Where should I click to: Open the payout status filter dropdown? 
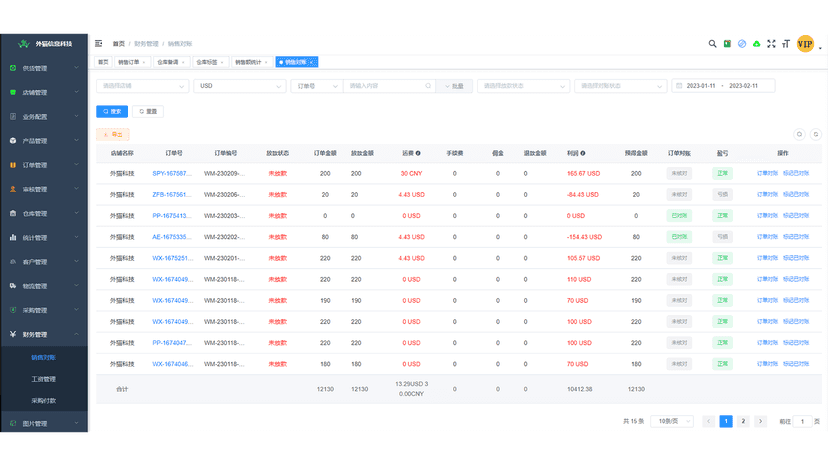click(523, 86)
